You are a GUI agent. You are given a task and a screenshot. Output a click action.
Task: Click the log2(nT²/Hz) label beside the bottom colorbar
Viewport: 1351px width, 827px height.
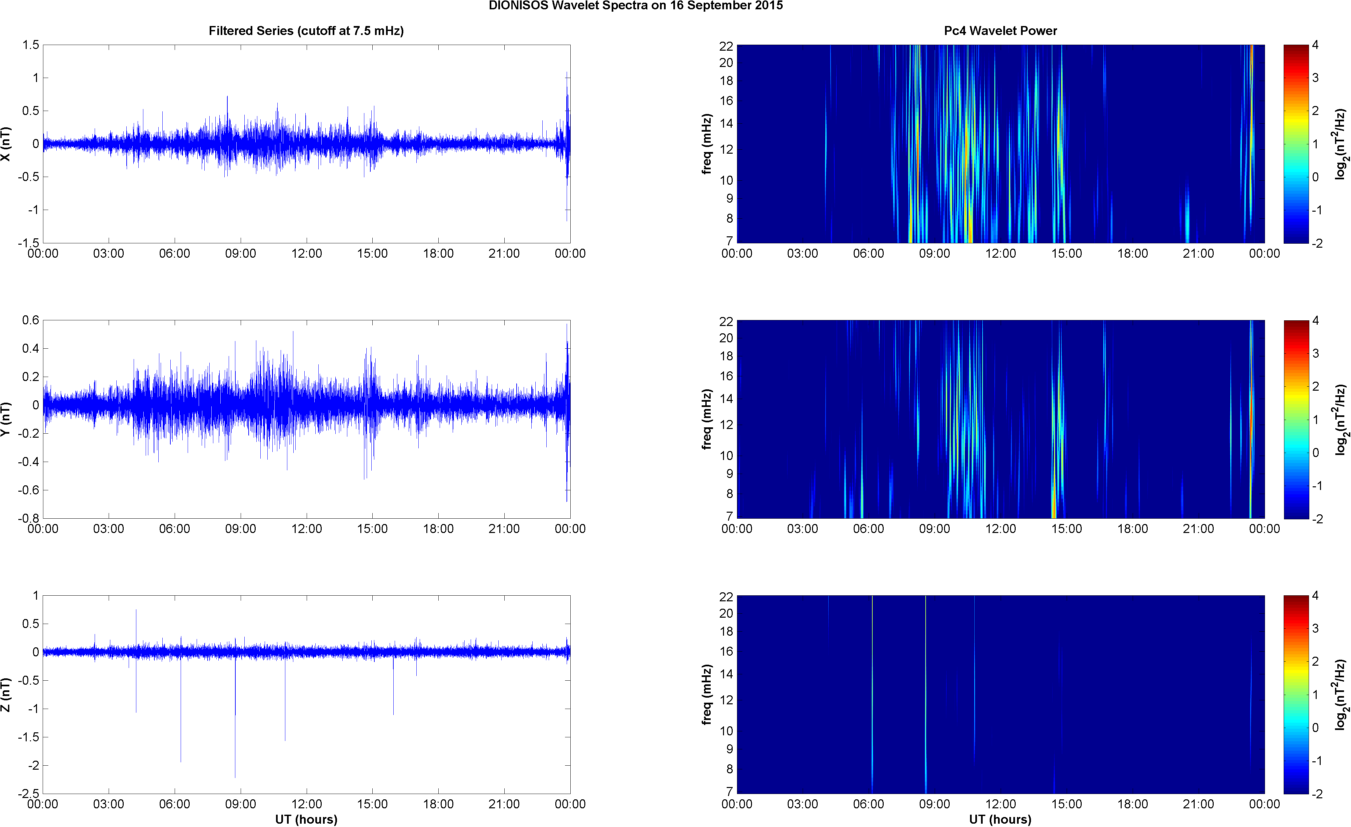pyautogui.click(x=1343, y=694)
